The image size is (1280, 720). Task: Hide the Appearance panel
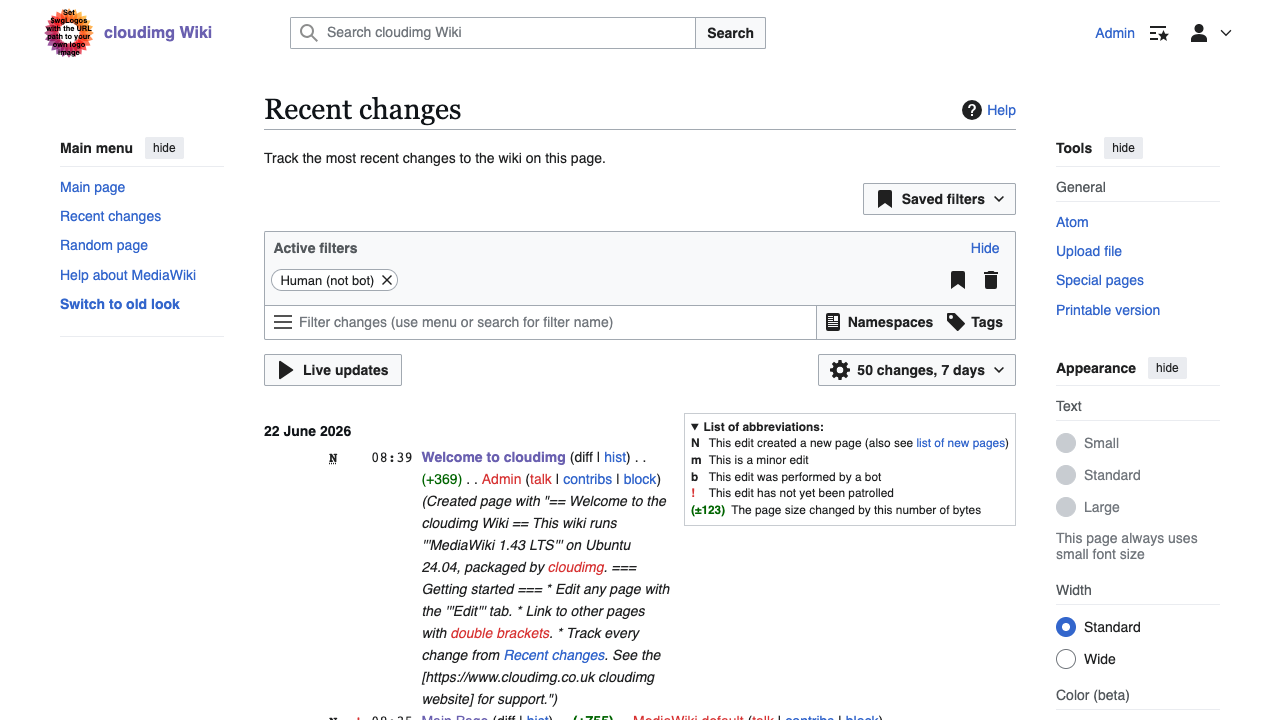click(x=1167, y=368)
